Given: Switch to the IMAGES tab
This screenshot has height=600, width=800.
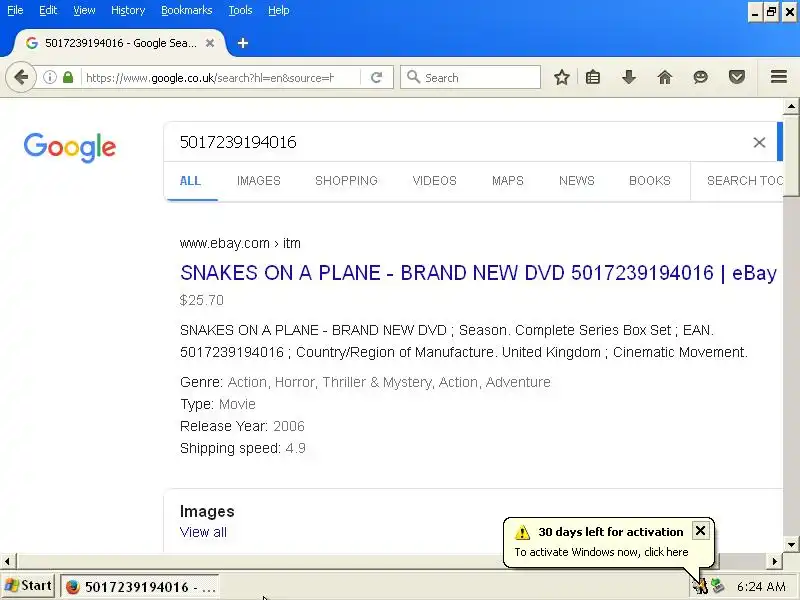Looking at the screenshot, I should point(259,181).
